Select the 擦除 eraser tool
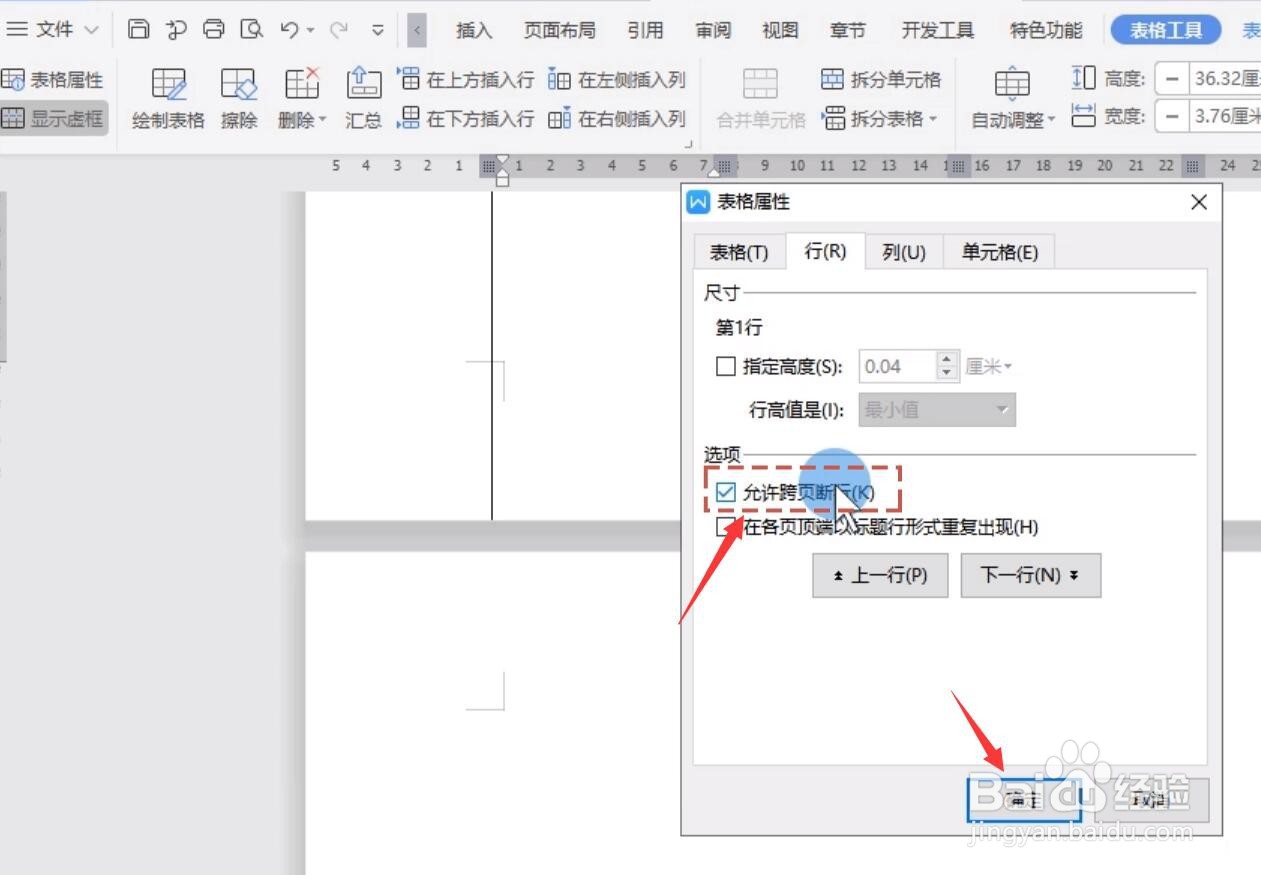This screenshot has width=1261, height=875. pos(238,97)
